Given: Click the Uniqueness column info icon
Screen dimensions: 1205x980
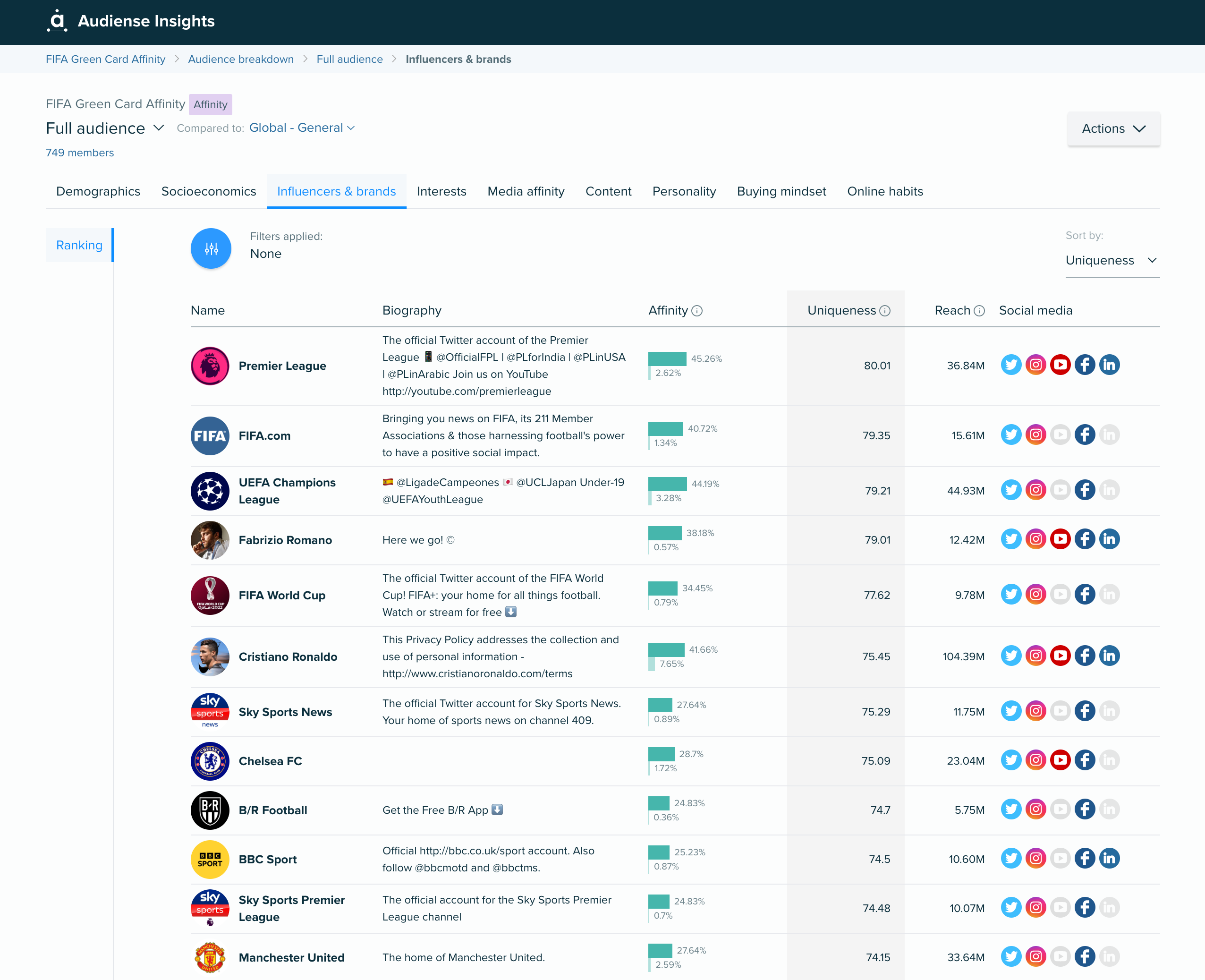Looking at the screenshot, I should pos(884,310).
